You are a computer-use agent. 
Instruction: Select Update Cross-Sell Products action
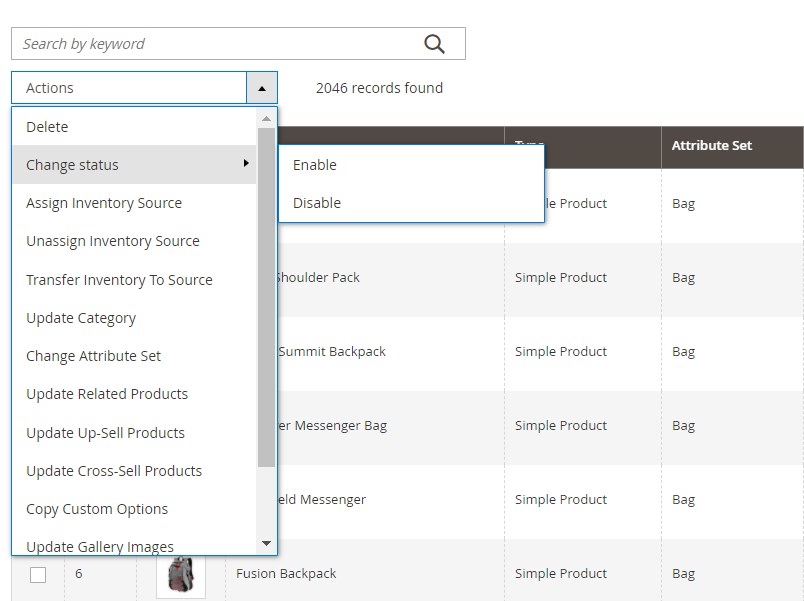(x=114, y=471)
